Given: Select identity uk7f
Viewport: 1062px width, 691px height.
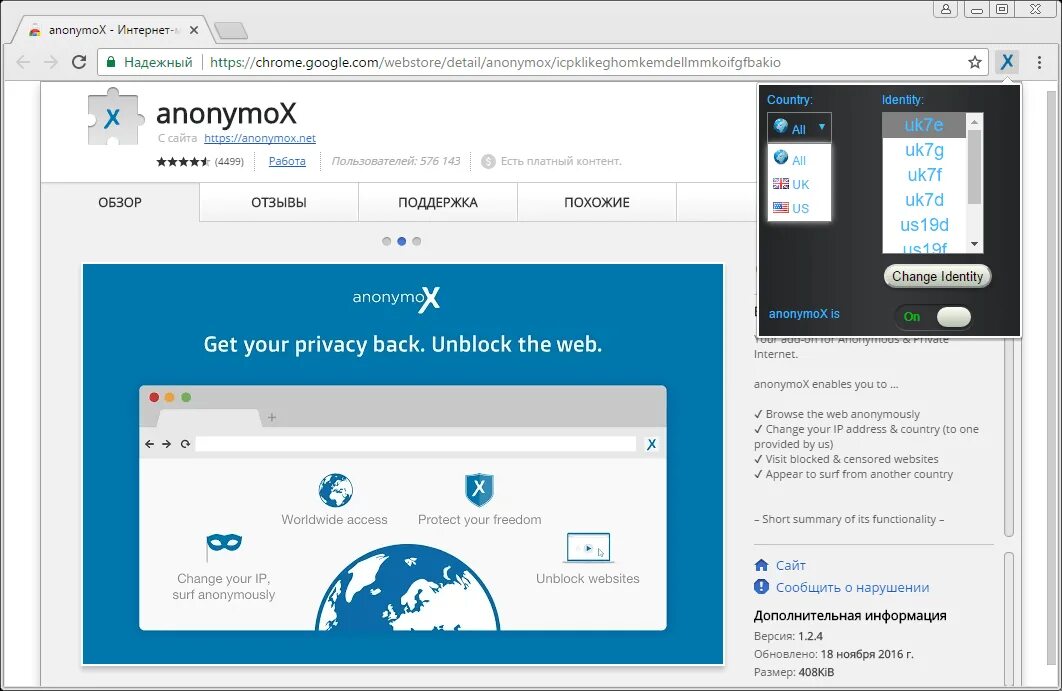Looking at the screenshot, I should pyautogui.click(x=924, y=175).
